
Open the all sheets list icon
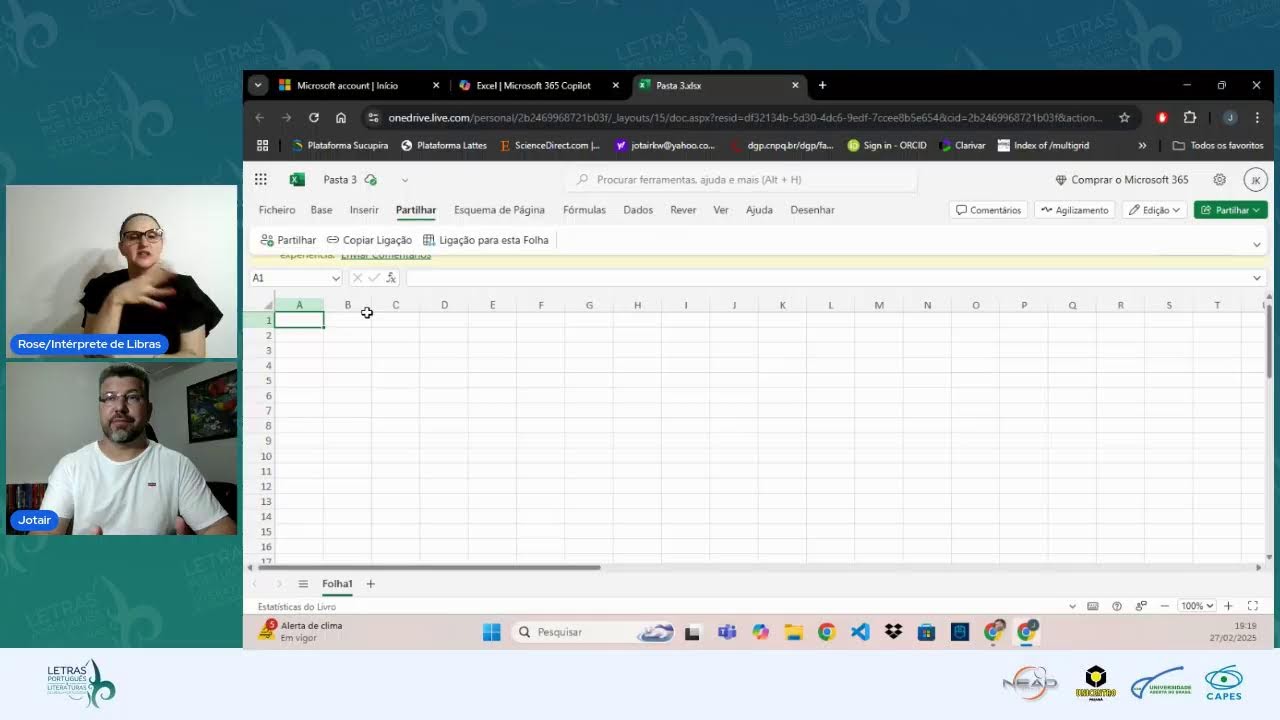pyautogui.click(x=303, y=584)
